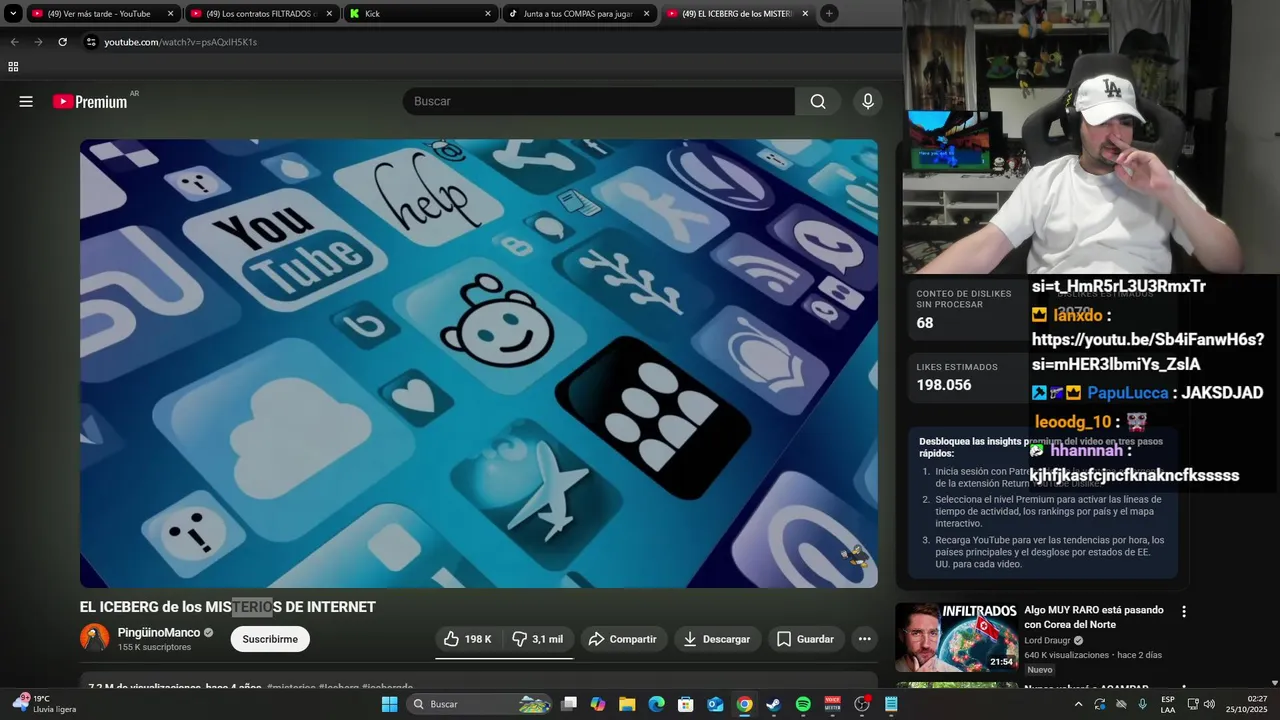1280x720 pixels.
Task: Switch to Junta a tus COMPAS tab
Action: (579, 14)
